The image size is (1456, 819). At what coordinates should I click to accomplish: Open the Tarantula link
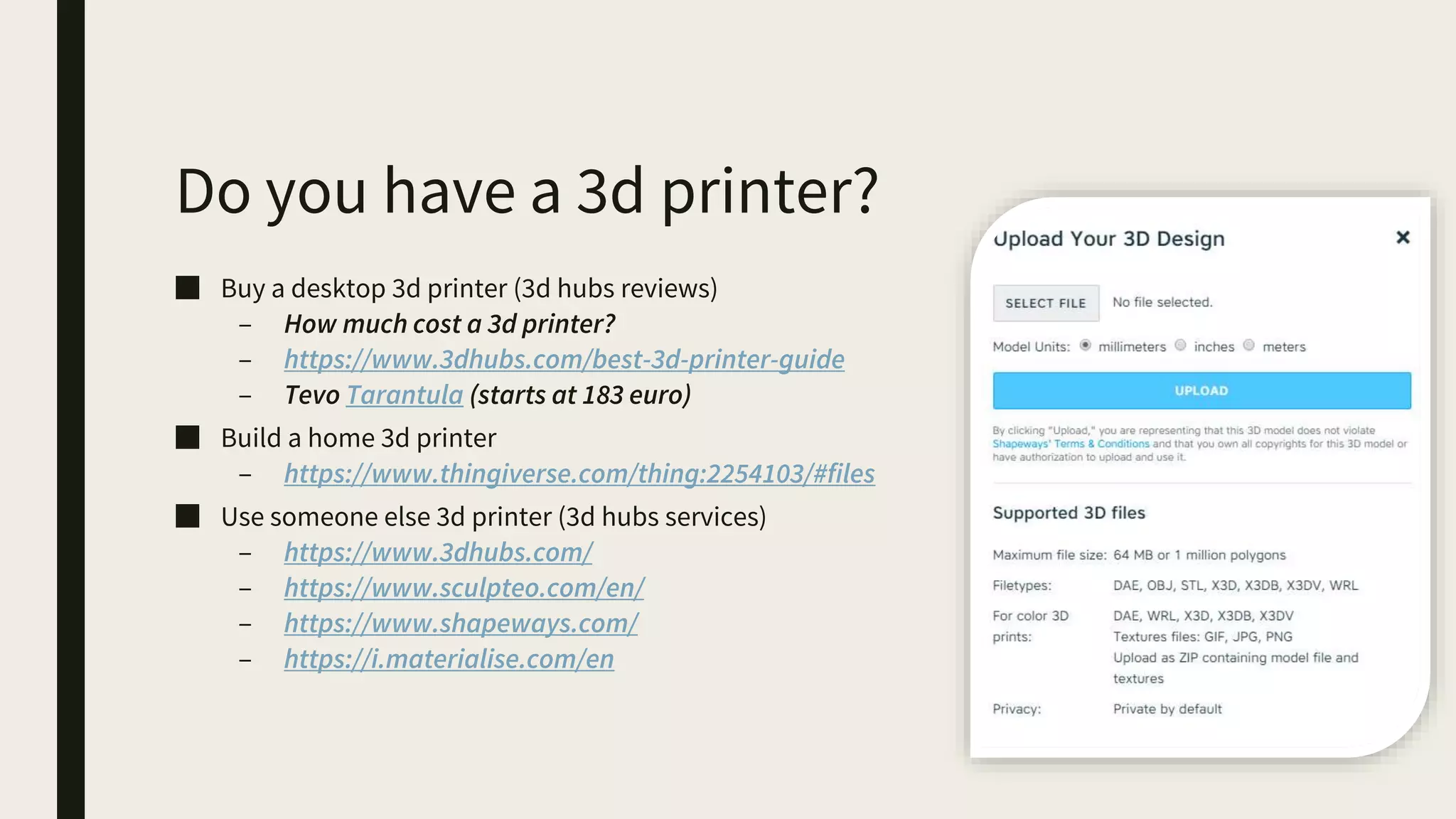point(405,395)
